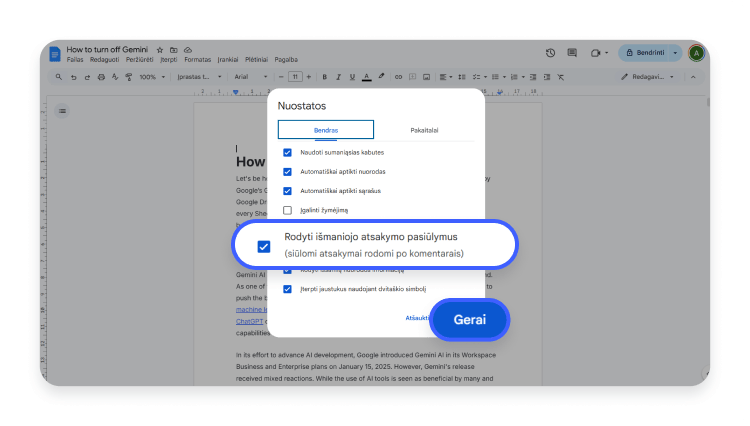Check the cloud save status icon

point(188,50)
